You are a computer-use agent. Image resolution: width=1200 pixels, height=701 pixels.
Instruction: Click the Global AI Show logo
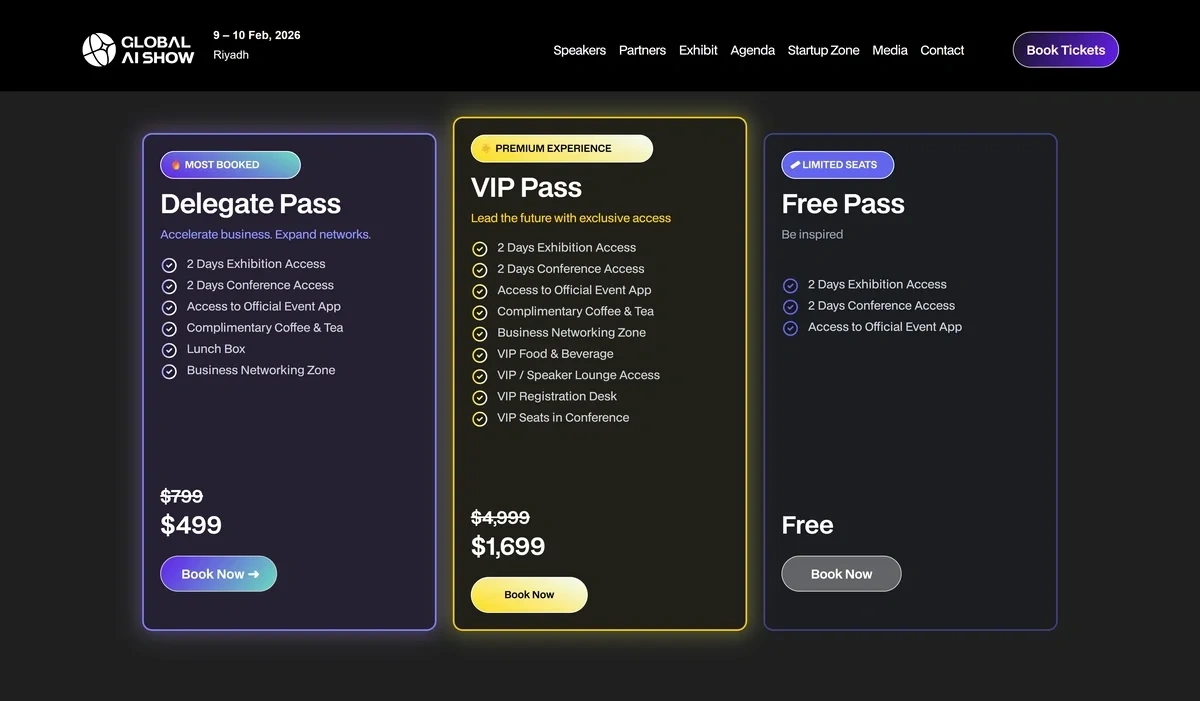137,47
